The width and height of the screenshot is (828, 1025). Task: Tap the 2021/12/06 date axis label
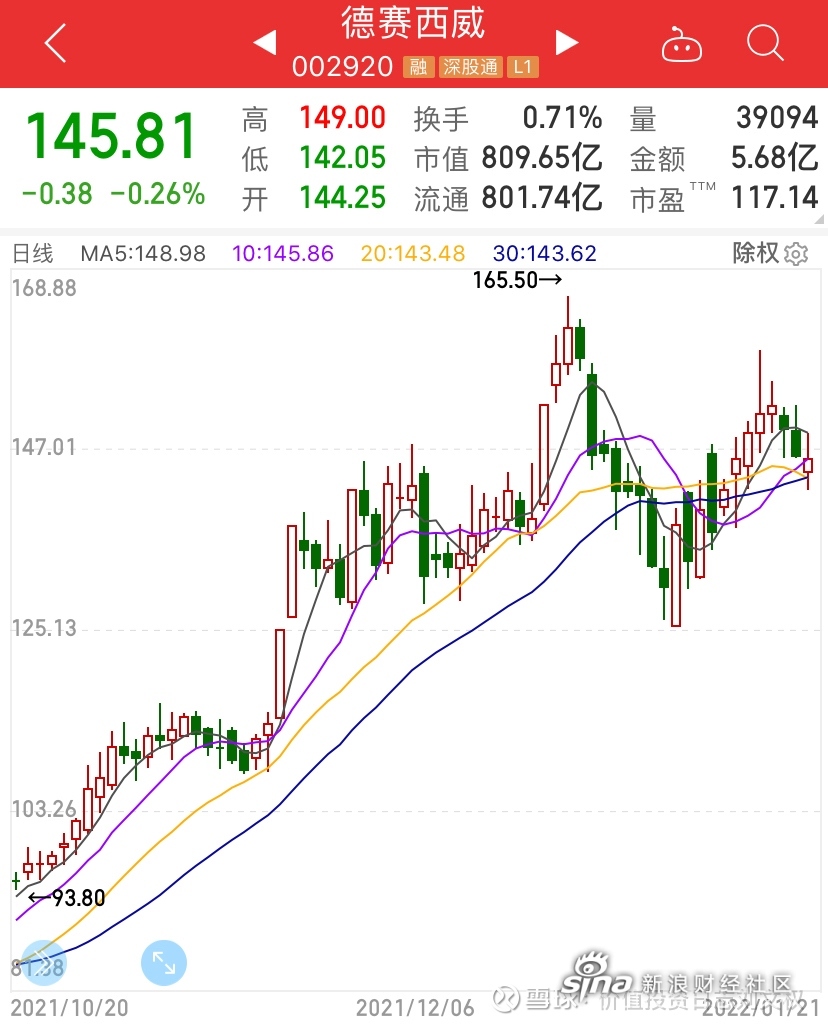coord(415,1007)
